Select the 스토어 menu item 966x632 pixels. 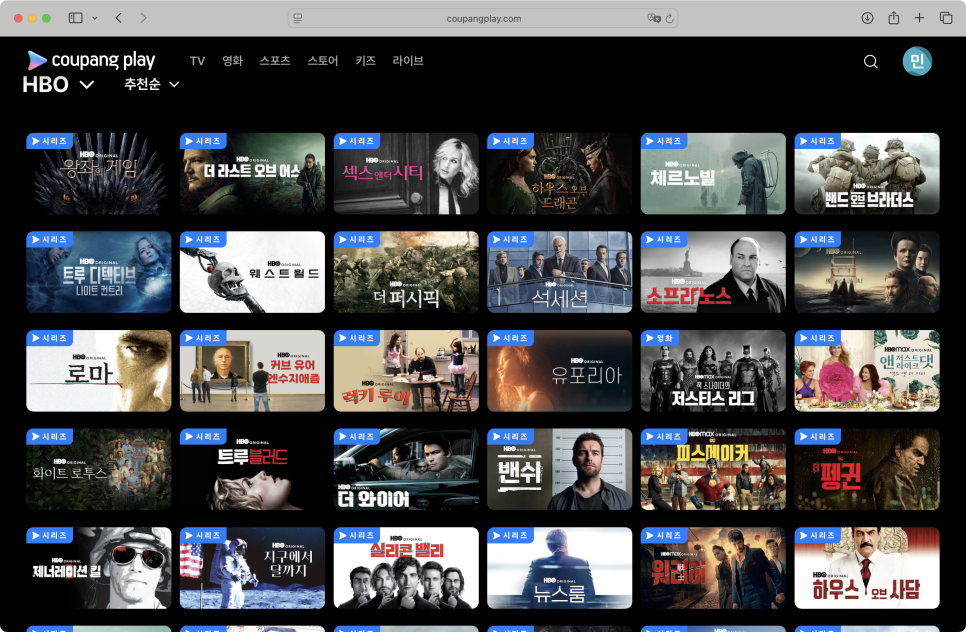tap(323, 60)
